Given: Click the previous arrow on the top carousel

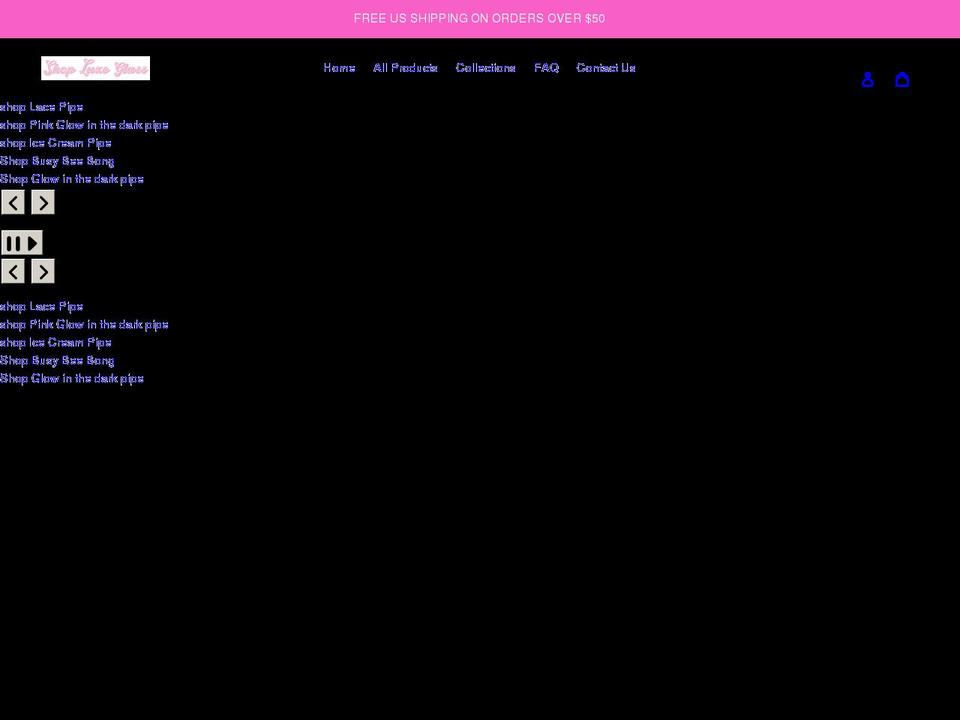Looking at the screenshot, I should click(13, 202).
